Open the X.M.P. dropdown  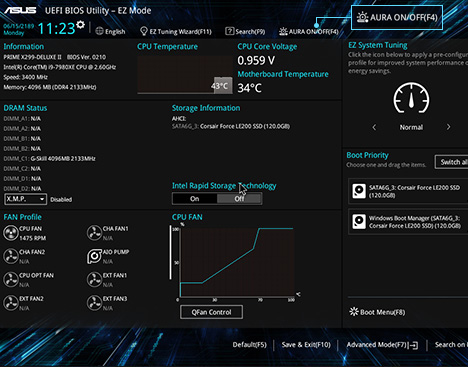tap(25, 199)
